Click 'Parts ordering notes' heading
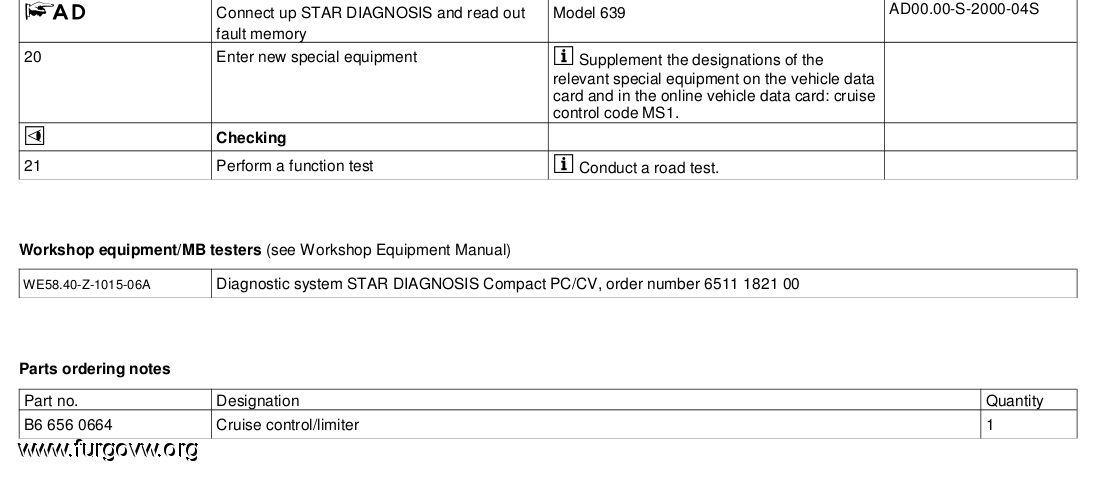 (95, 369)
